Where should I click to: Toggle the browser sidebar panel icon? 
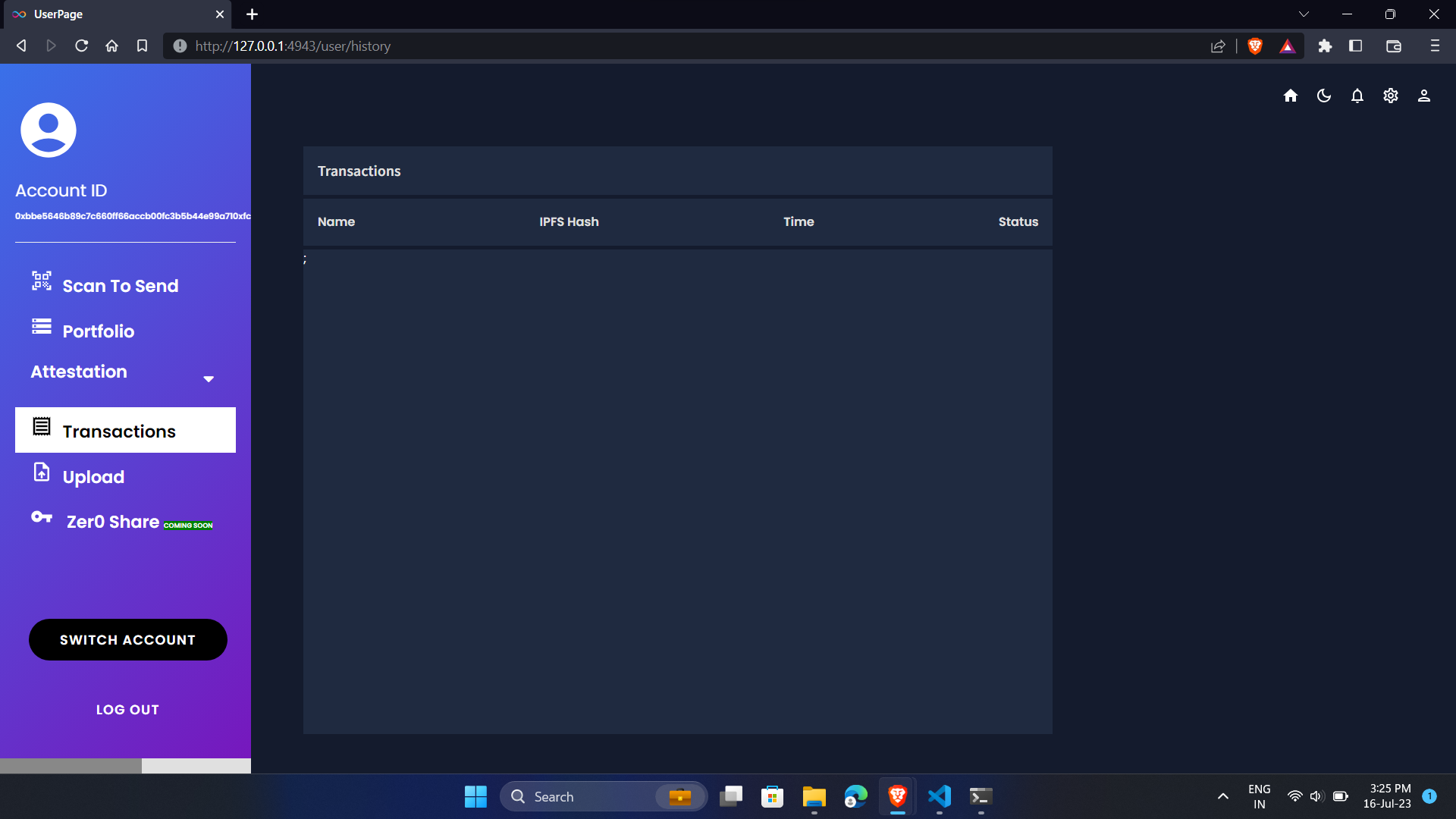point(1355,46)
